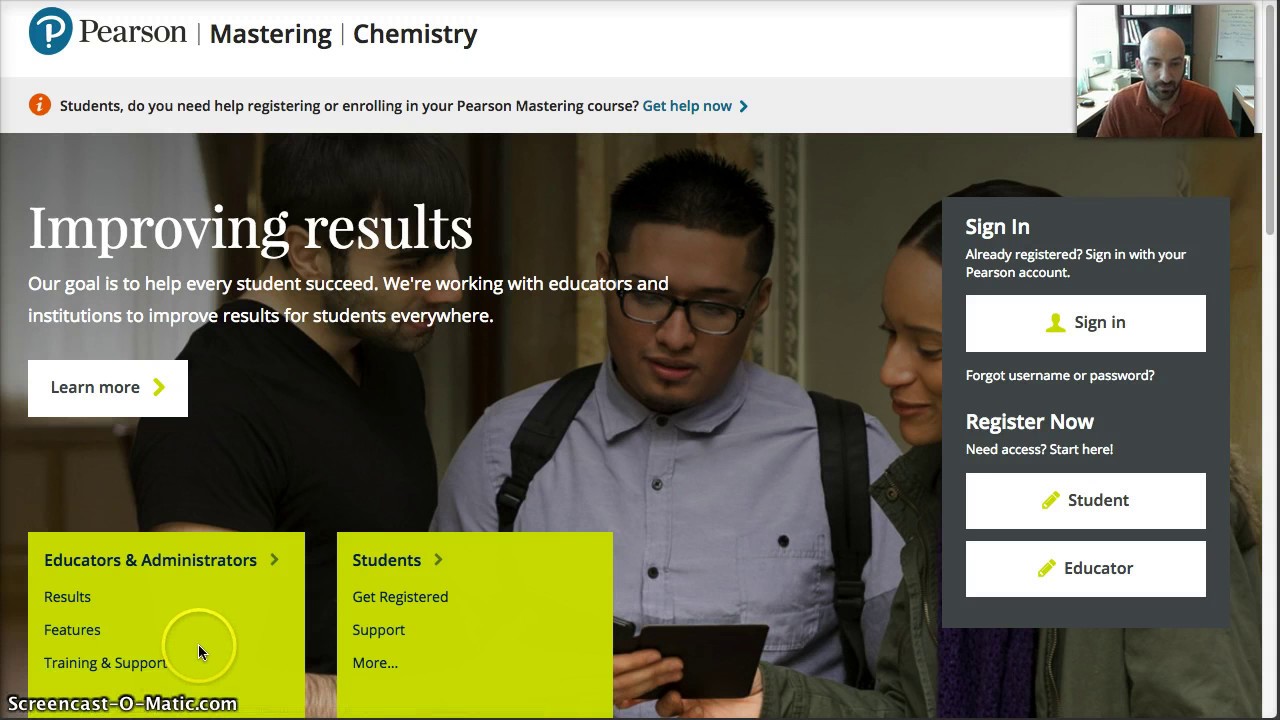Click the Pearson logo icon
The image size is (1280, 720).
(x=51, y=31)
